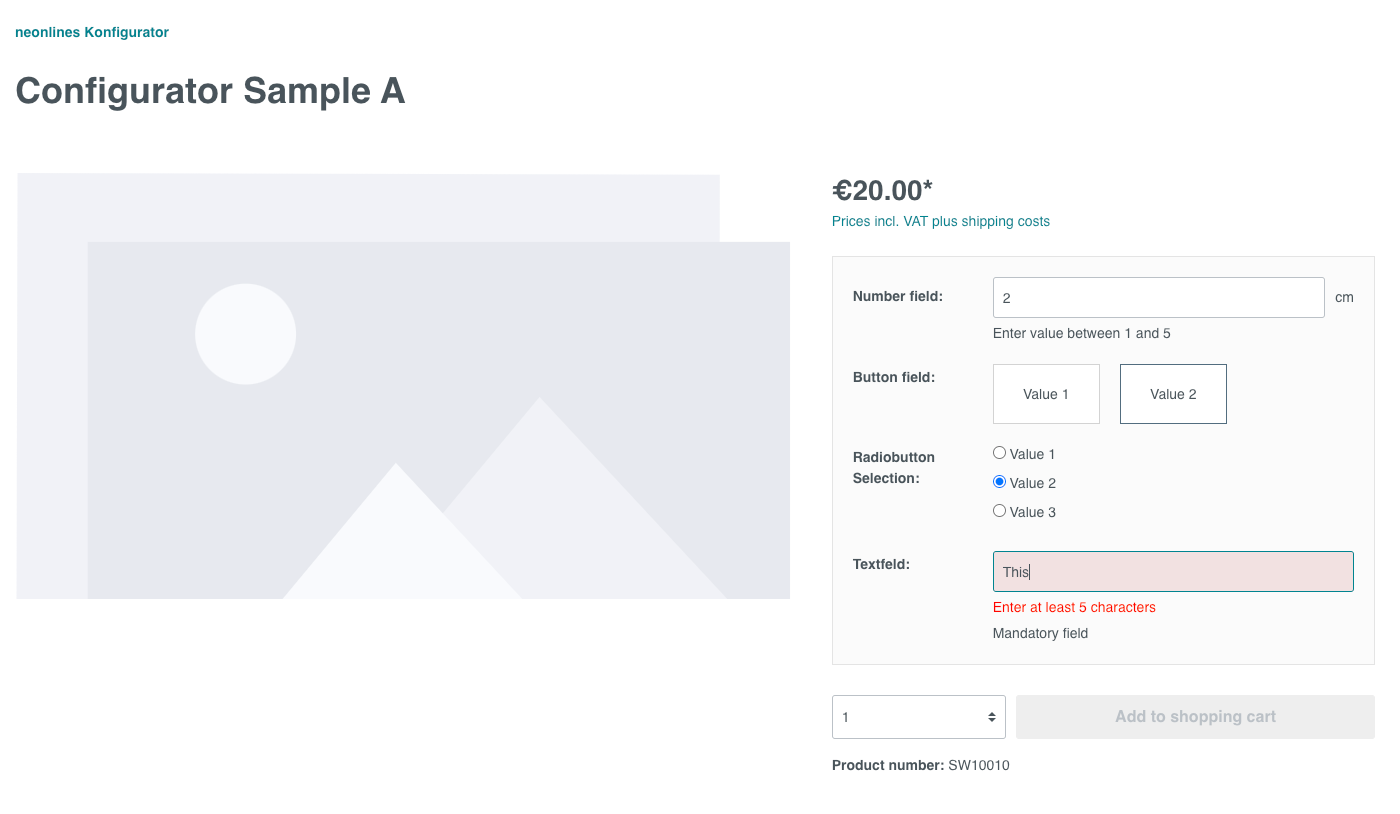
Task: Click the Radiobutton Selection label
Action: click(x=893, y=467)
